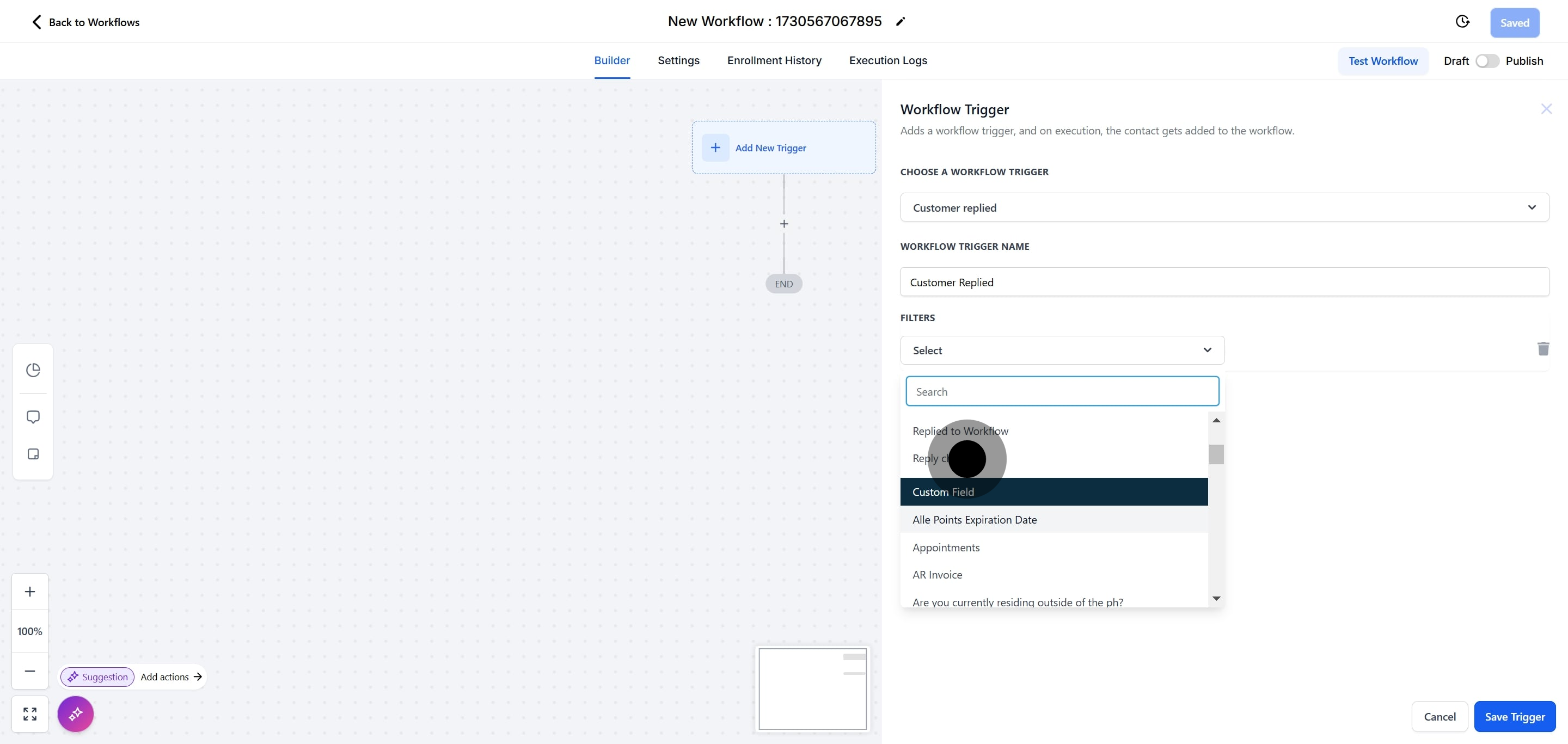Viewport: 1568px width, 744px height.
Task: Open the filter Select dropdown
Action: coord(1062,351)
